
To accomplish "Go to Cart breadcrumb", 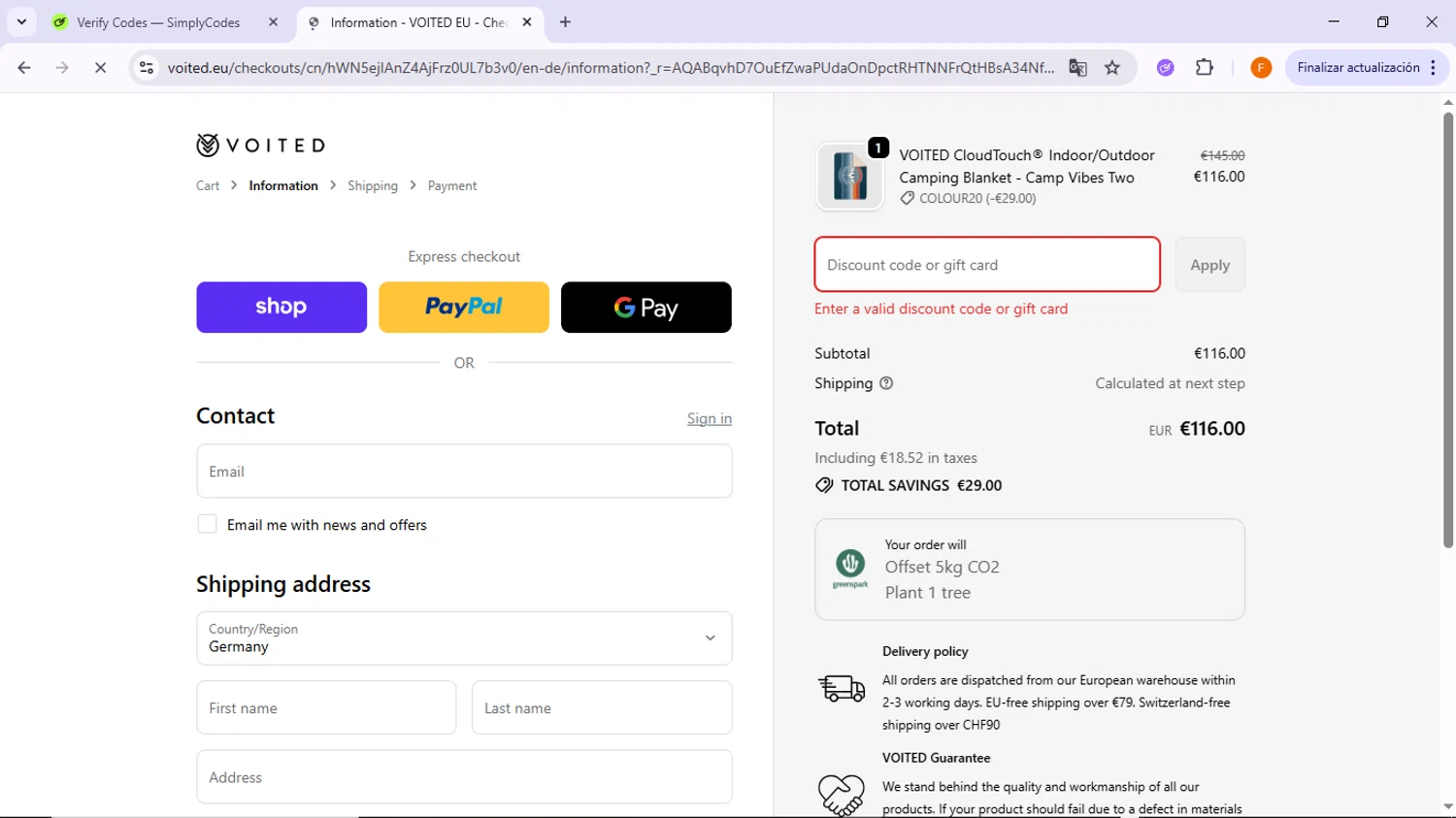I will (208, 185).
